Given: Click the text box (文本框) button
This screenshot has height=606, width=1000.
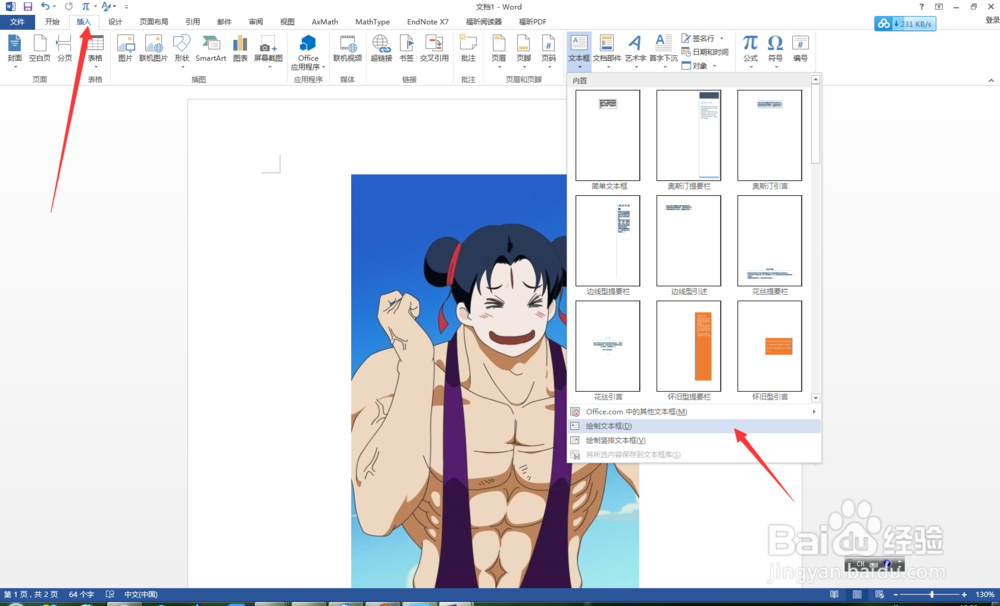Looking at the screenshot, I should point(579,51).
